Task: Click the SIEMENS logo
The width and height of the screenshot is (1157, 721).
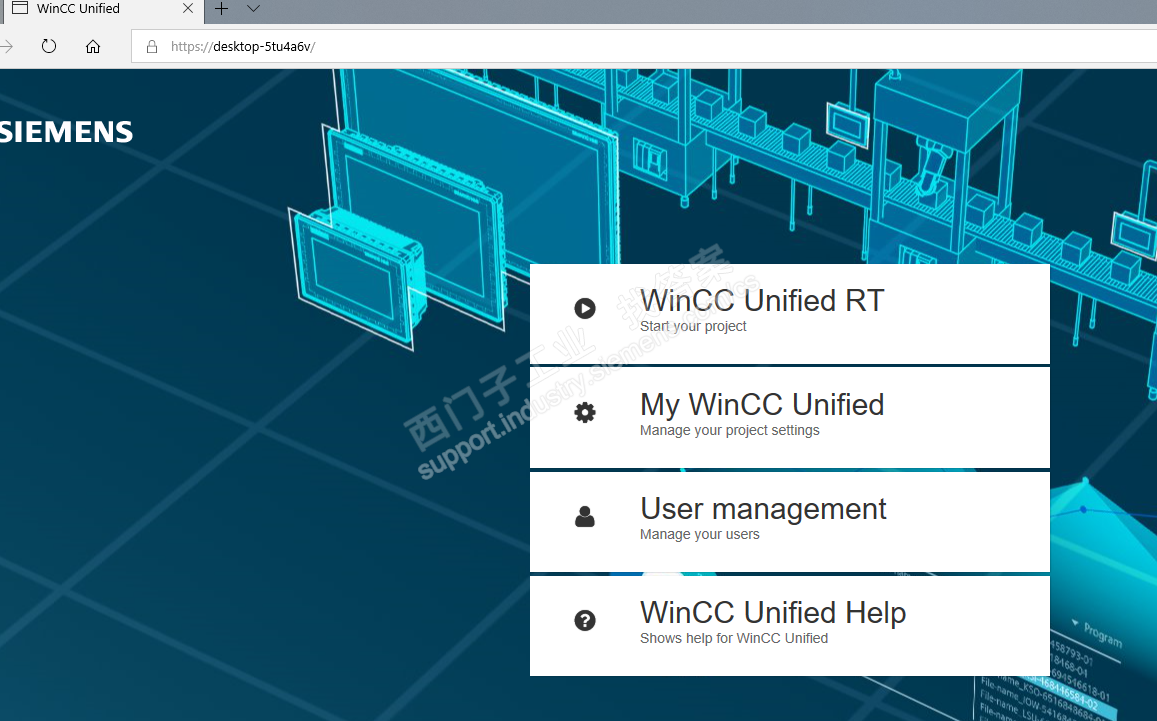Action: [66, 132]
